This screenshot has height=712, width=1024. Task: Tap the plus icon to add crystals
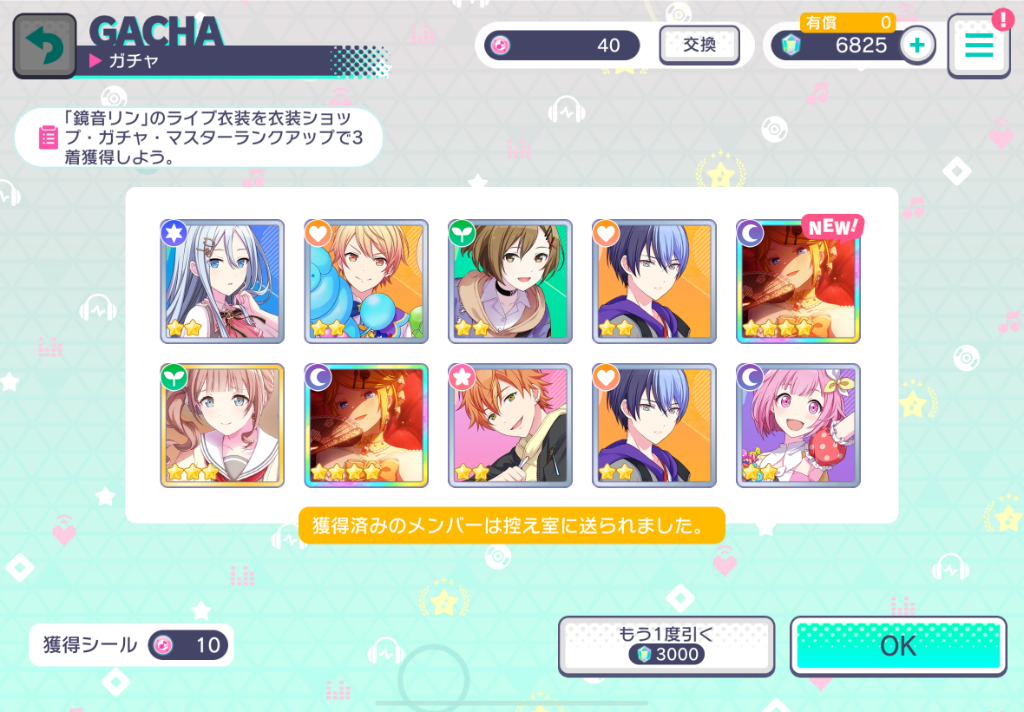[917, 45]
